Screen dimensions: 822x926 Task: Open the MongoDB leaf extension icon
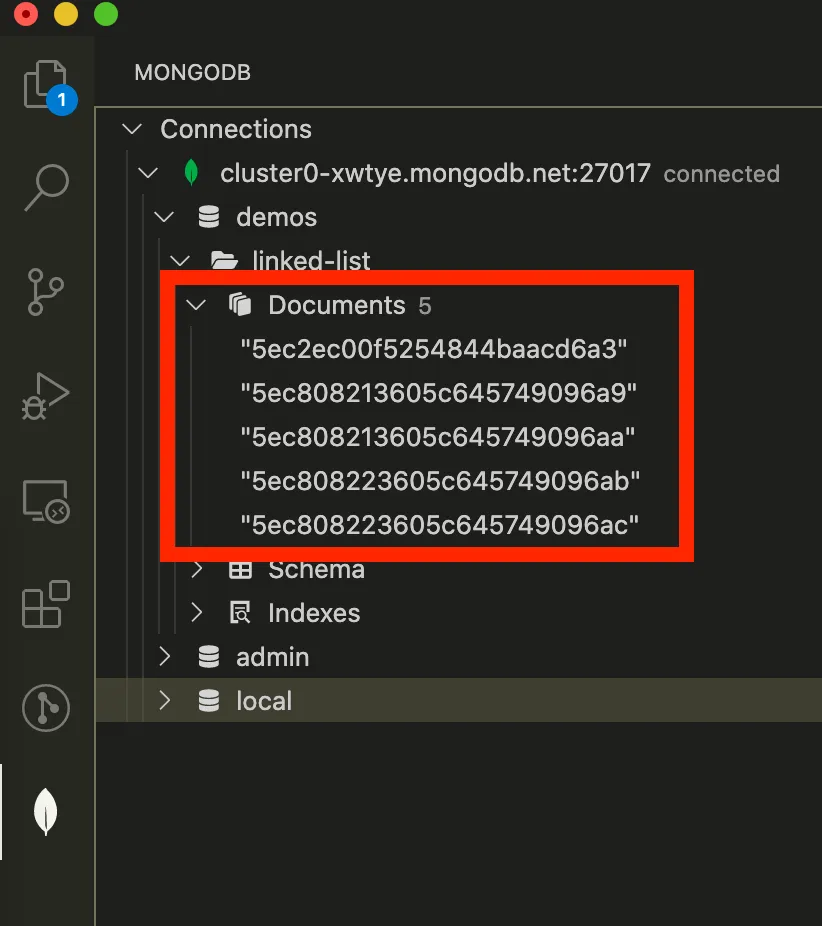[x=46, y=812]
